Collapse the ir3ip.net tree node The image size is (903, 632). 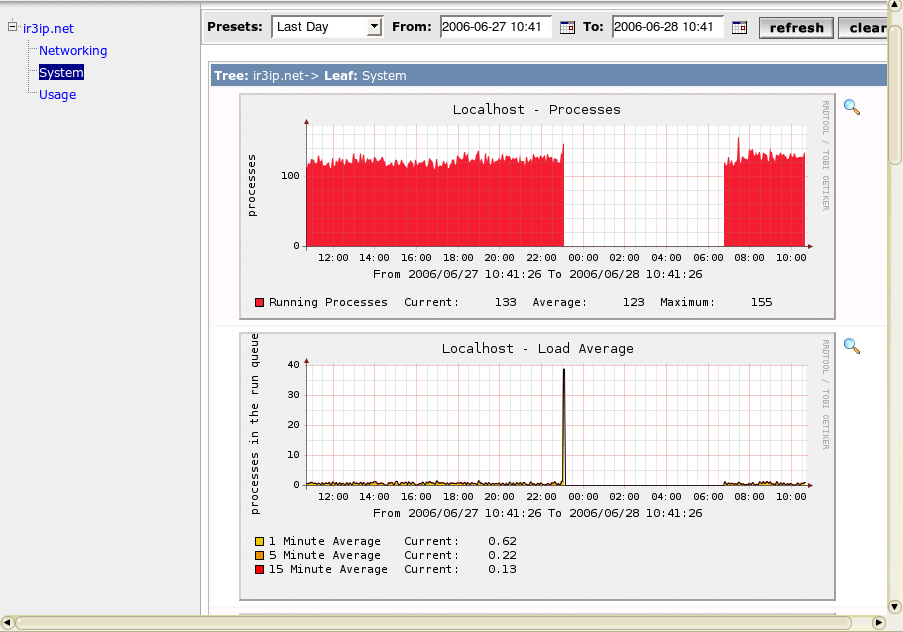[13, 27]
